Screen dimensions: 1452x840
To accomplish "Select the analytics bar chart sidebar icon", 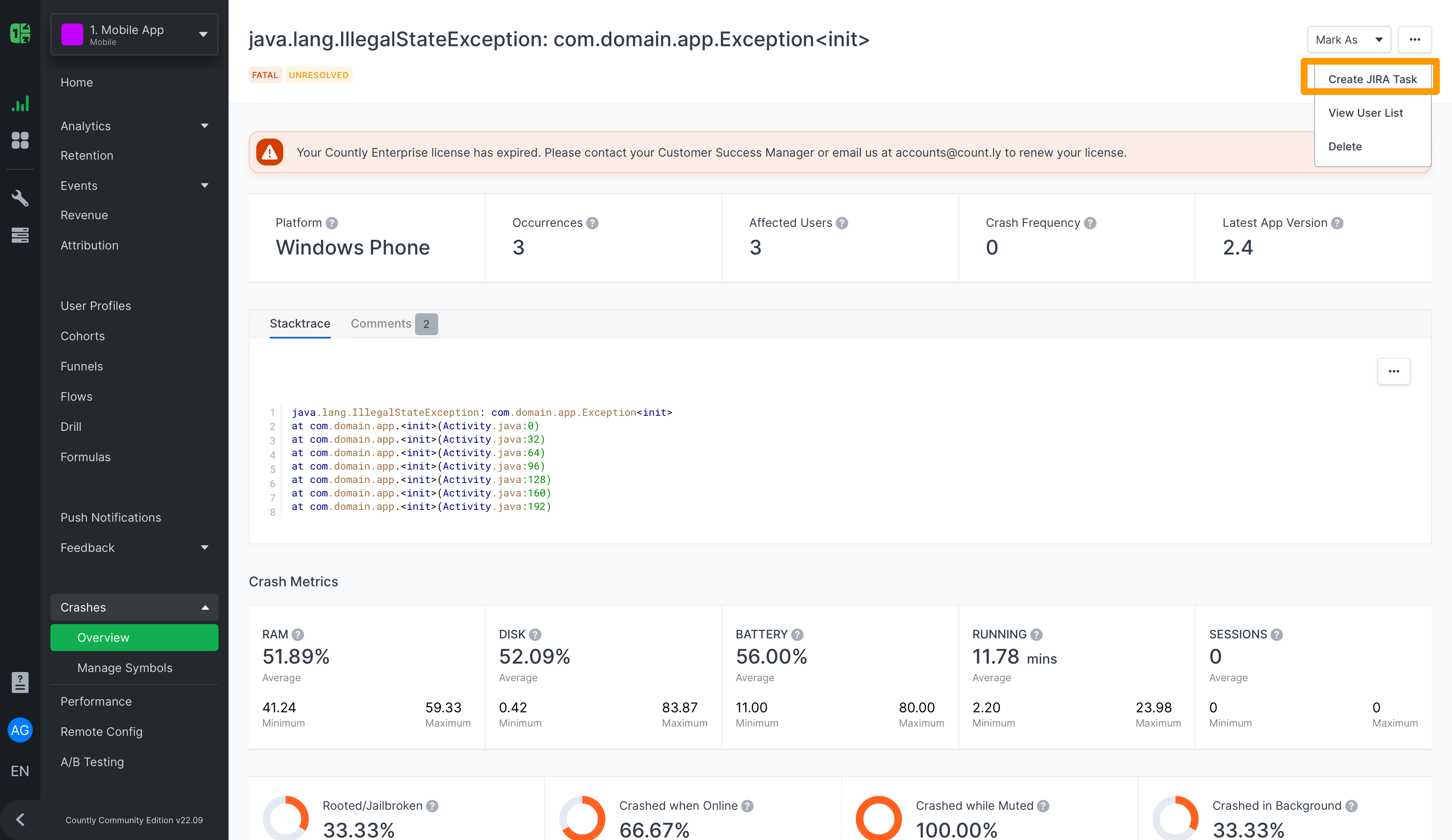I will [20, 104].
